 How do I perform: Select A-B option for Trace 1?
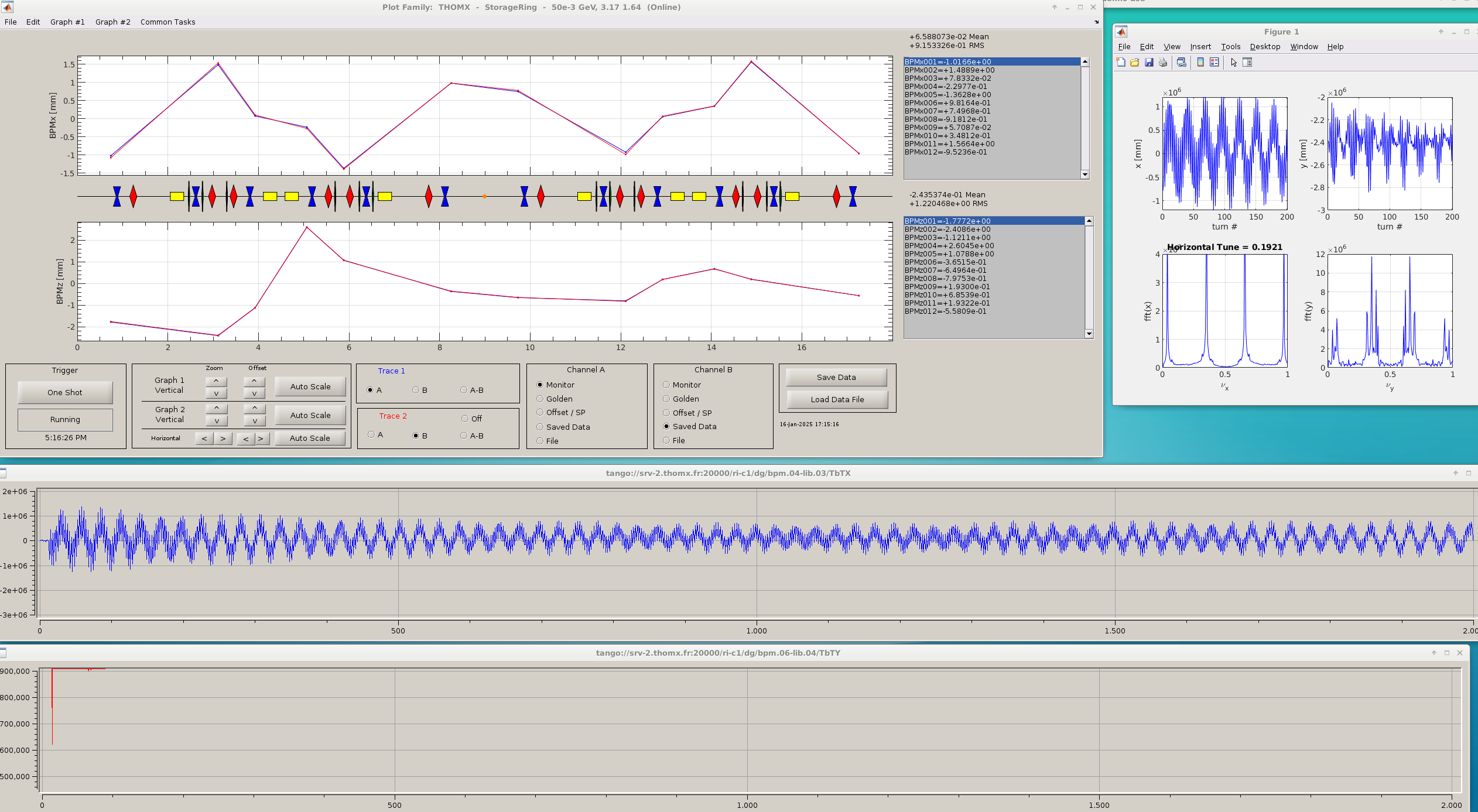pyautogui.click(x=464, y=390)
